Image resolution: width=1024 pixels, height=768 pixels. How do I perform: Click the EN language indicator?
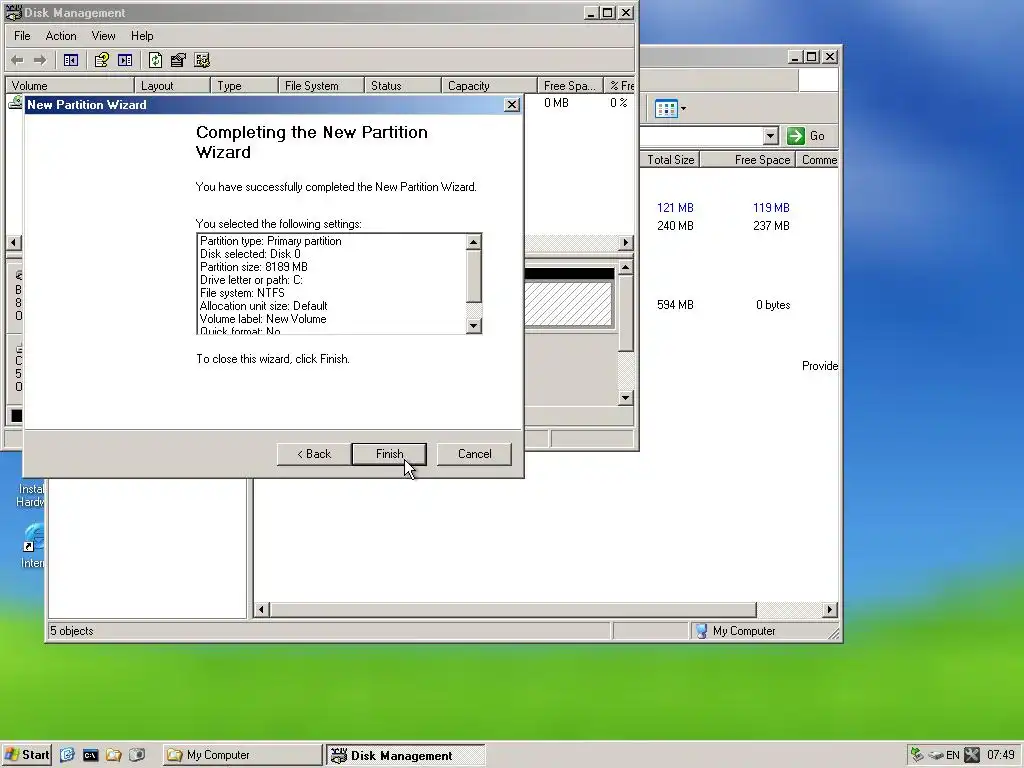tap(953, 756)
